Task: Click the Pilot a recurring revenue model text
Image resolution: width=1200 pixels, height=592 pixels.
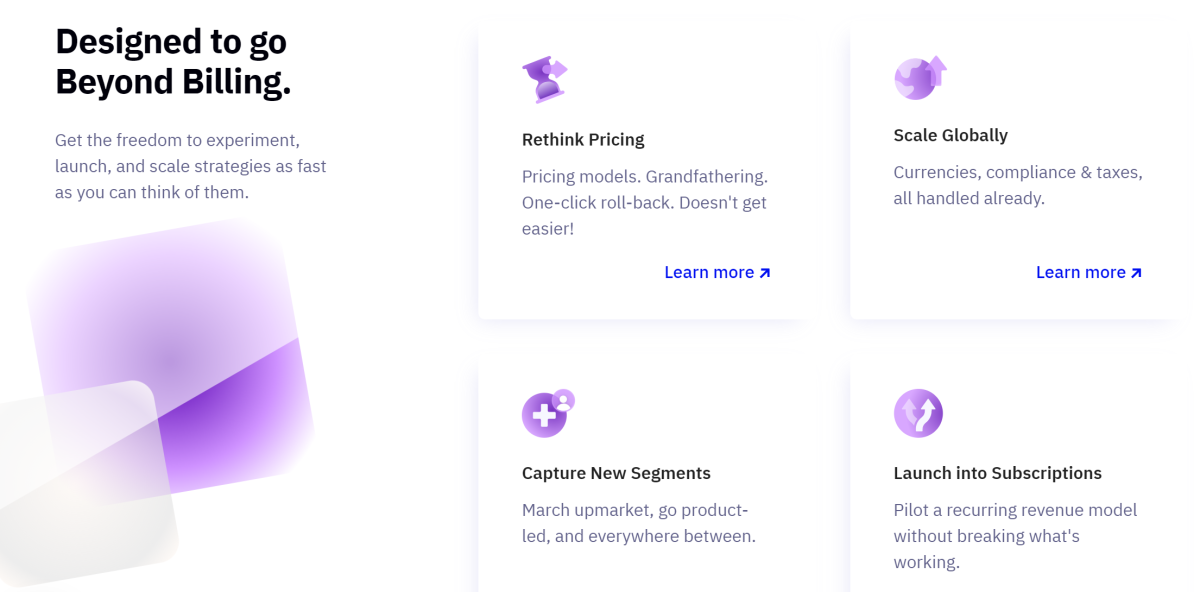Action: tap(1015, 536)
